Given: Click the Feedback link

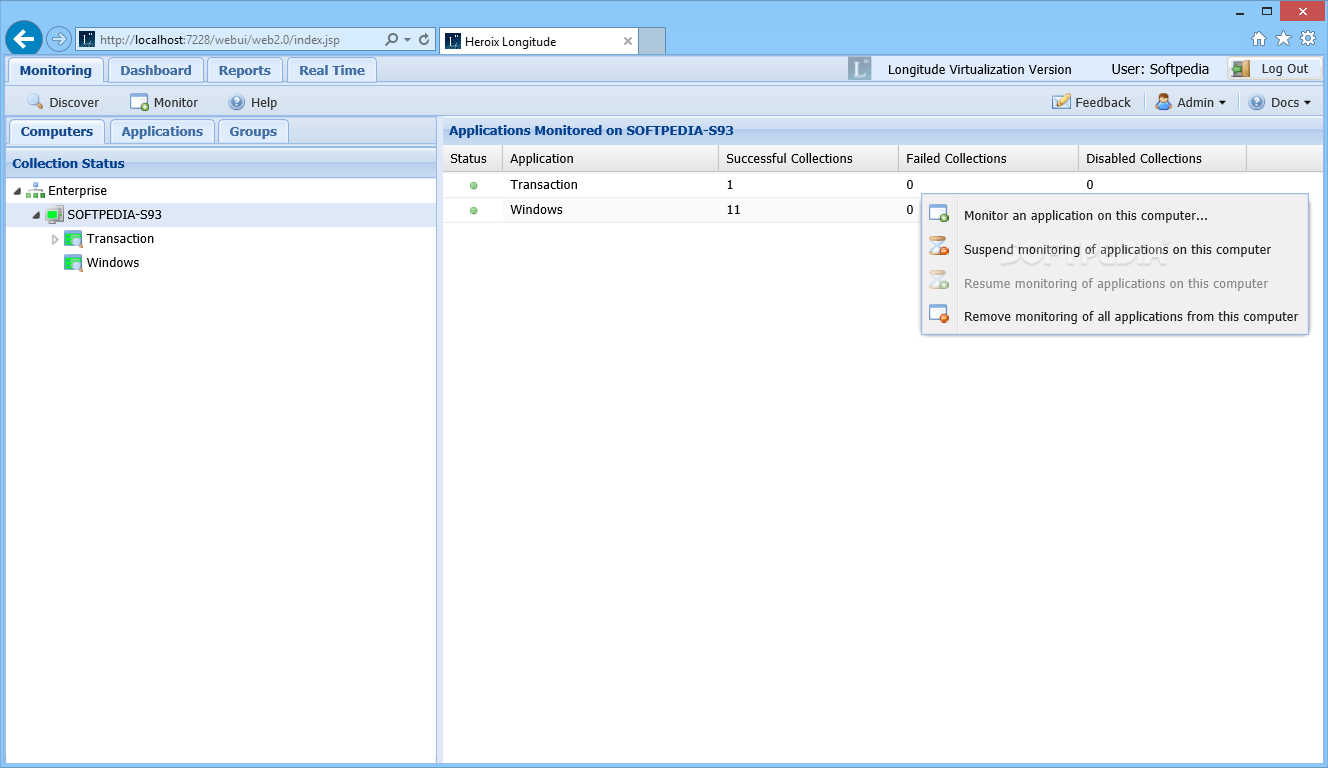Looking at the screenshot, I should pyautogui.click(x=1103, y=102).
